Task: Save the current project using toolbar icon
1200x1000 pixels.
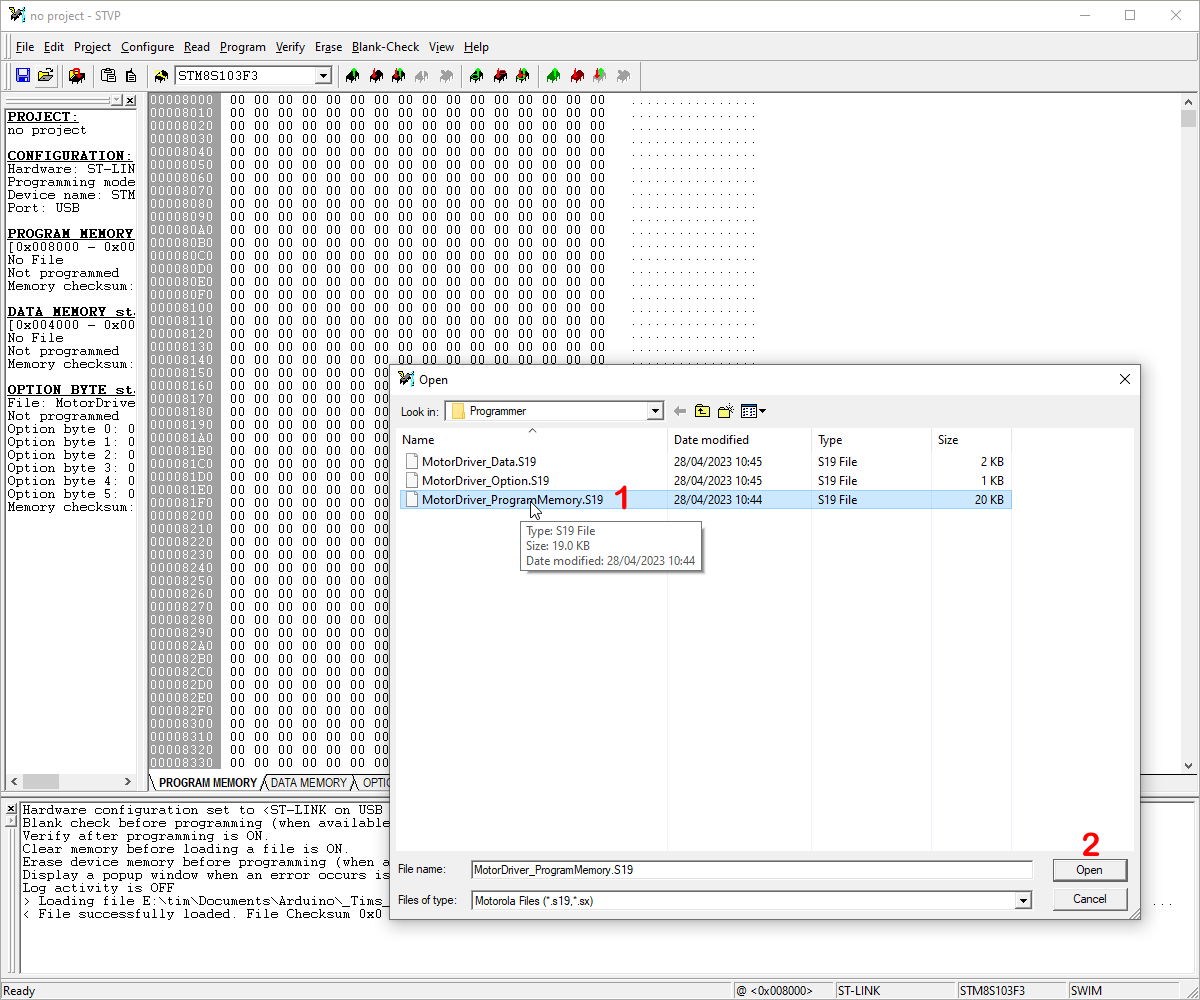Action: [x=22, y=76]
